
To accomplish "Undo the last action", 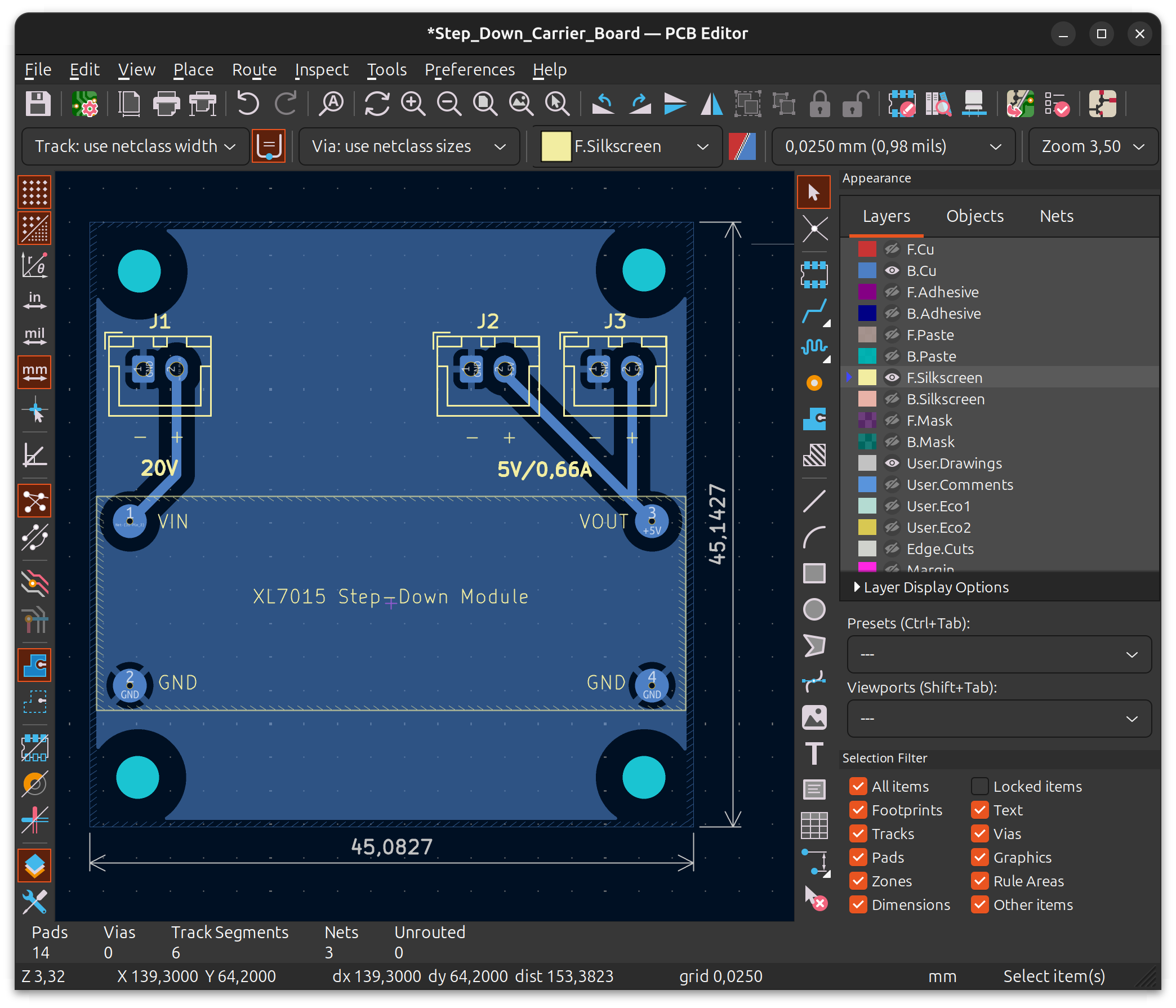I will (248, 104).
